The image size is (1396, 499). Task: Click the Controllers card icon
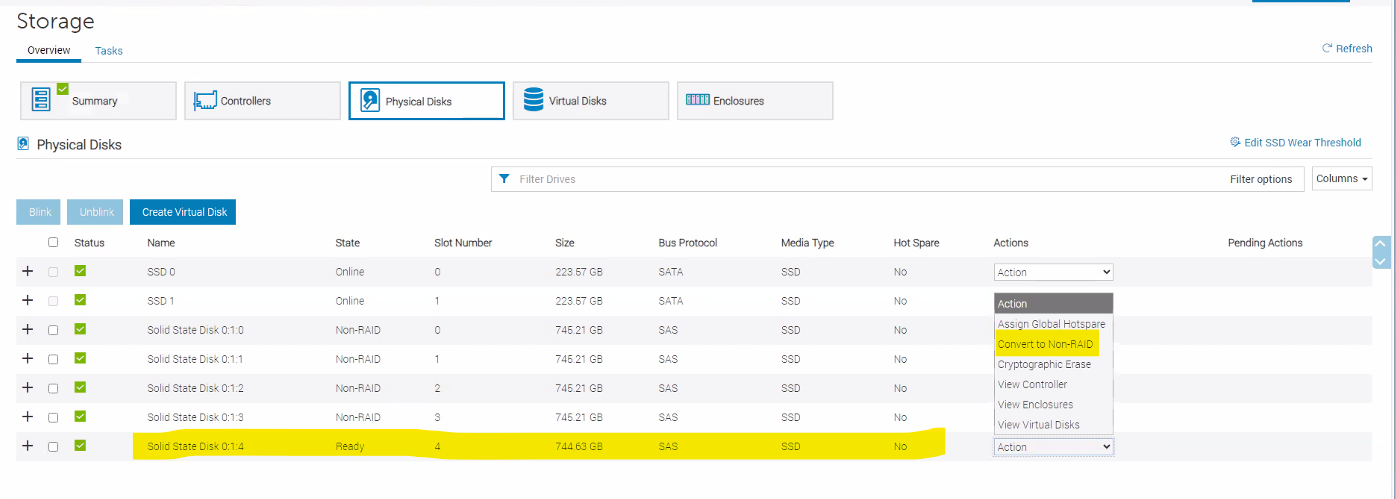205,101
